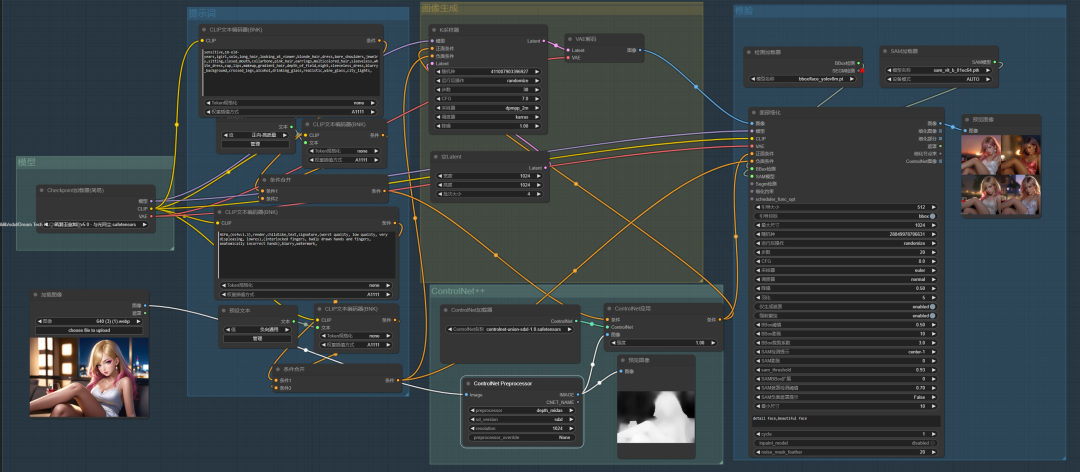
Task: Increase the K采样器 CFG 7.0 value arrow
Action: (537, 99)
